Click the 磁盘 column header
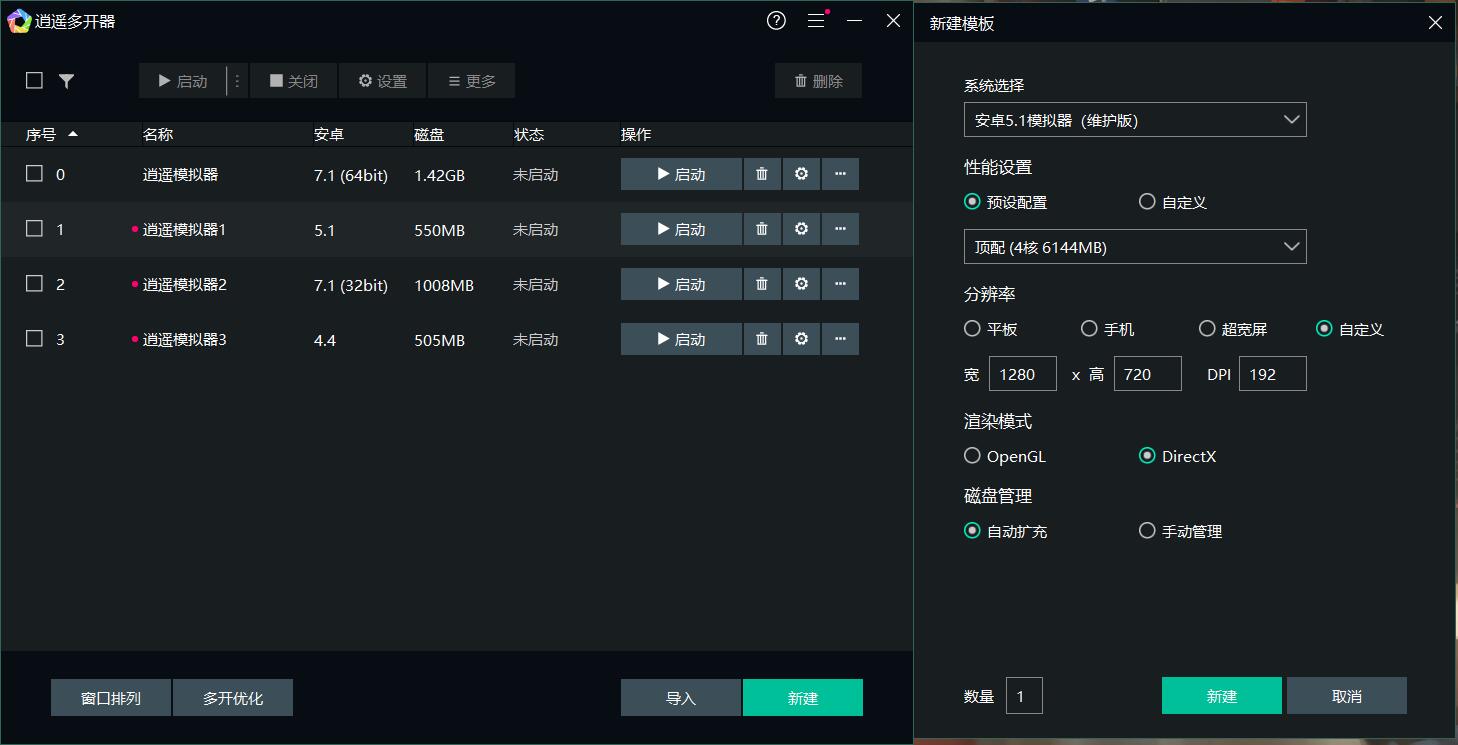This screenshot has height=745, width=1458. 429,134
